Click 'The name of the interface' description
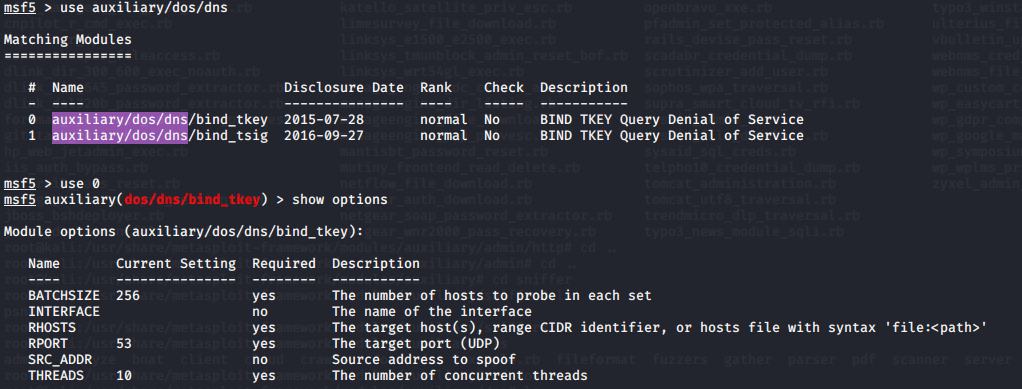Screen dimensions: 1022x389 pyautogui.click(x=432, y=311)
